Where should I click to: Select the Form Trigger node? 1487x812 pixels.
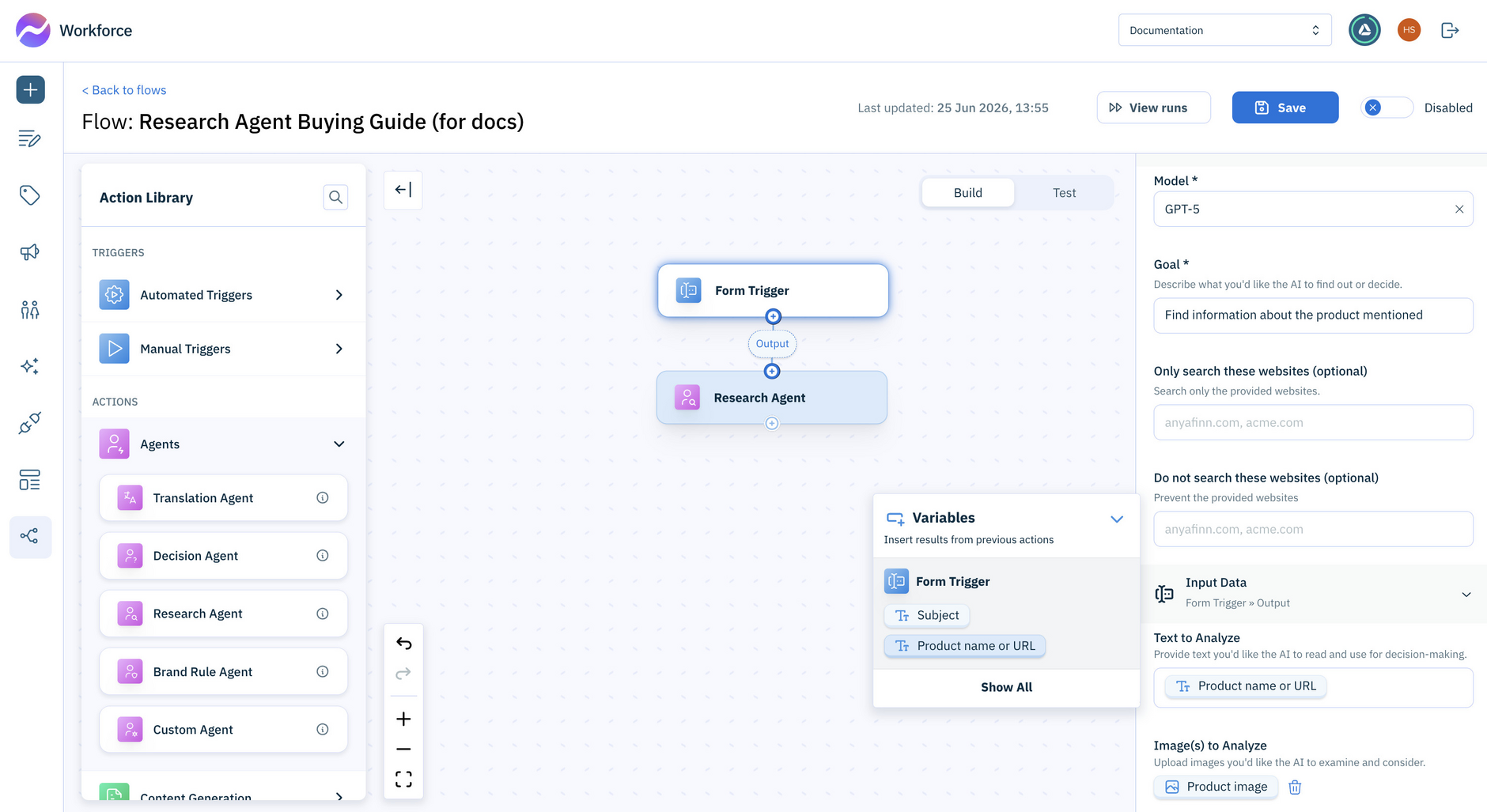(x=773, y=290)
